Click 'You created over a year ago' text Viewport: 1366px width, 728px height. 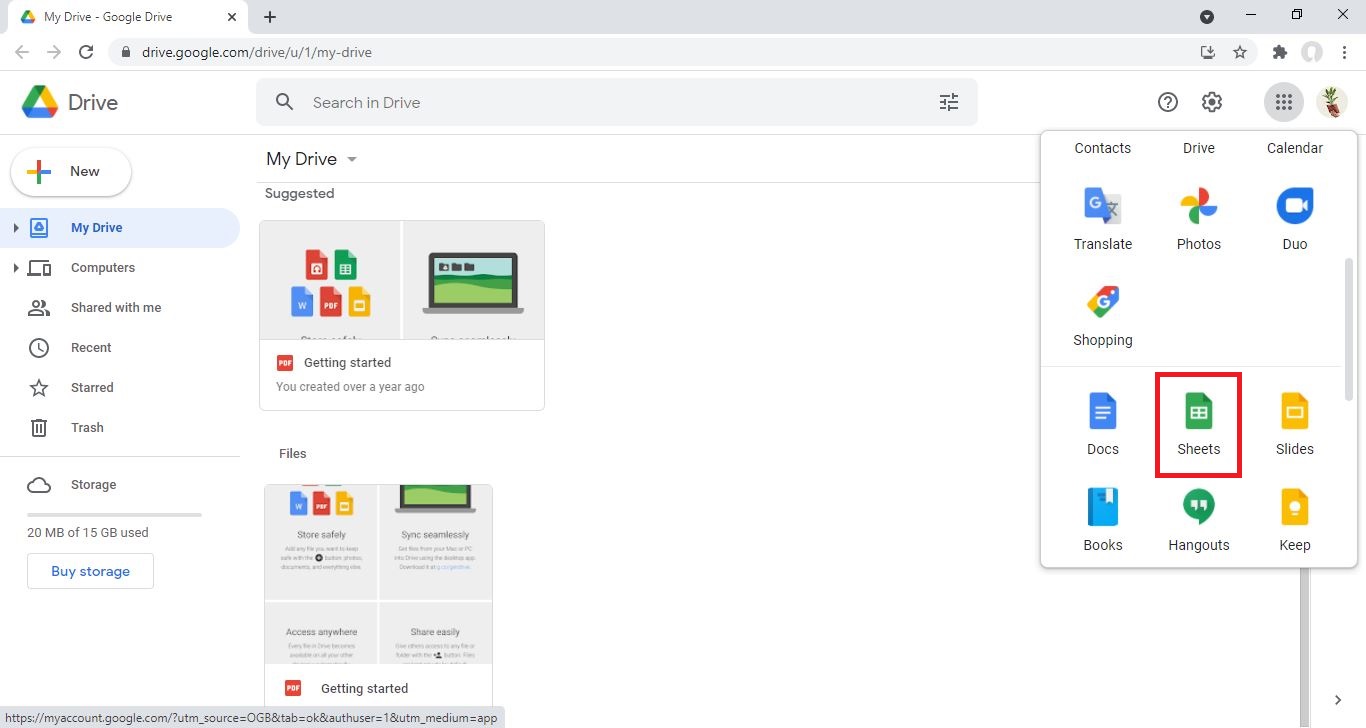pyautogui.click(x=350, y=387)
